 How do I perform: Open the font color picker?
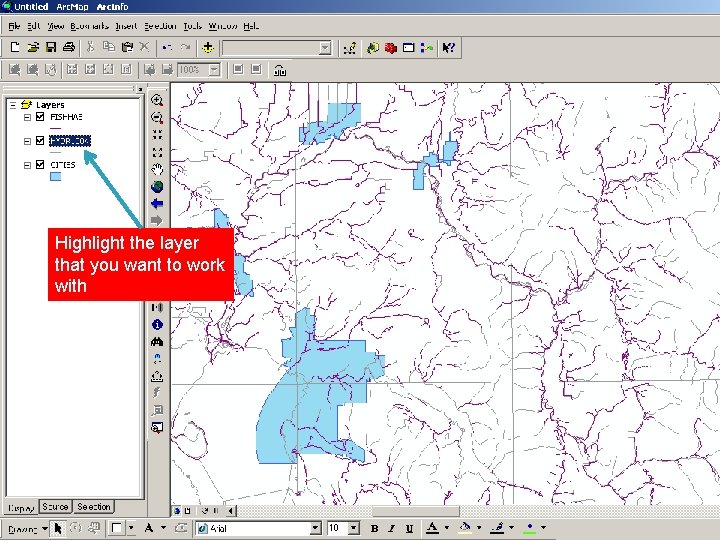coord(446,528)
